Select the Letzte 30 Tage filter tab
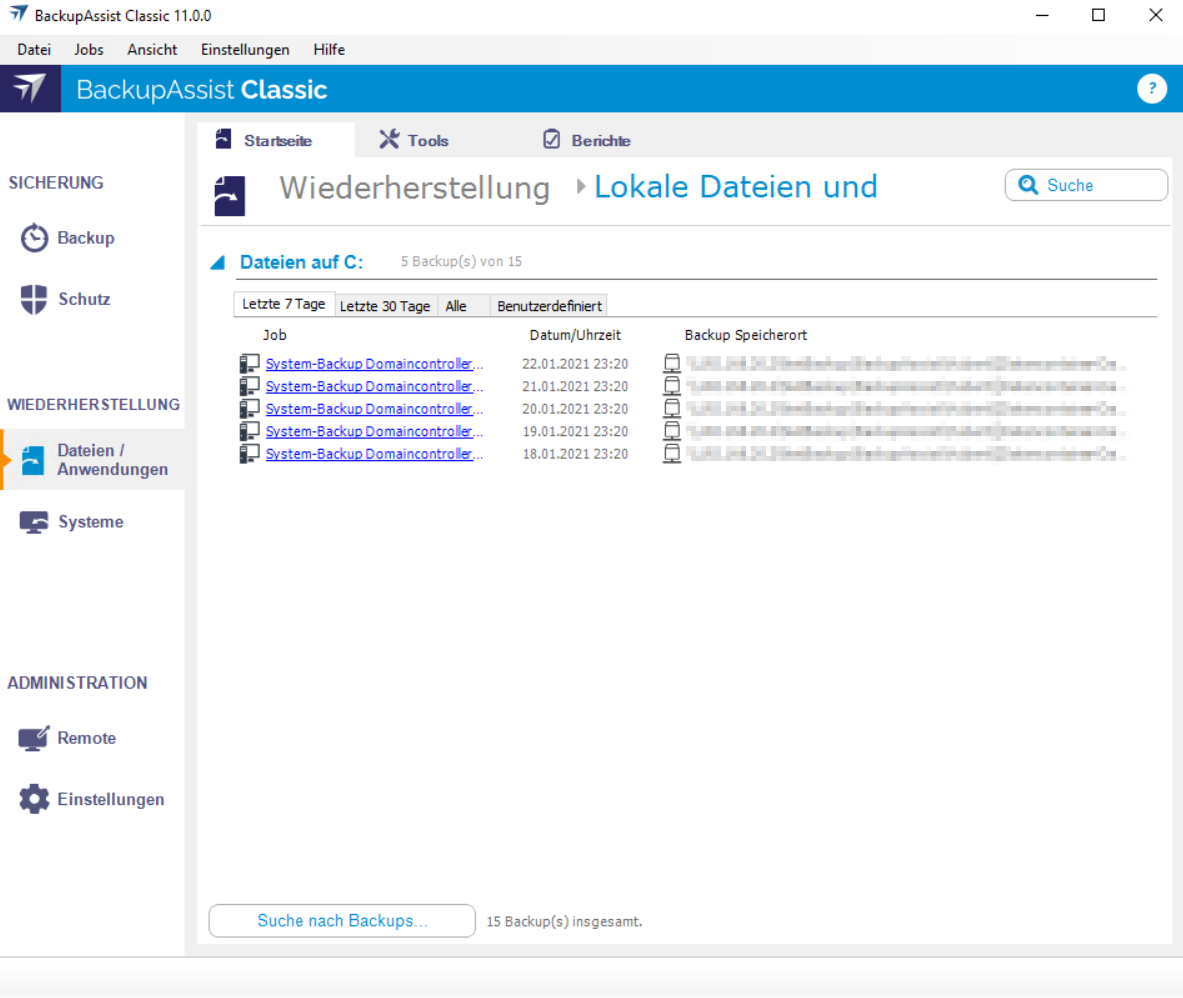Screen dimensions: 1183x998 tap(385, 306)
